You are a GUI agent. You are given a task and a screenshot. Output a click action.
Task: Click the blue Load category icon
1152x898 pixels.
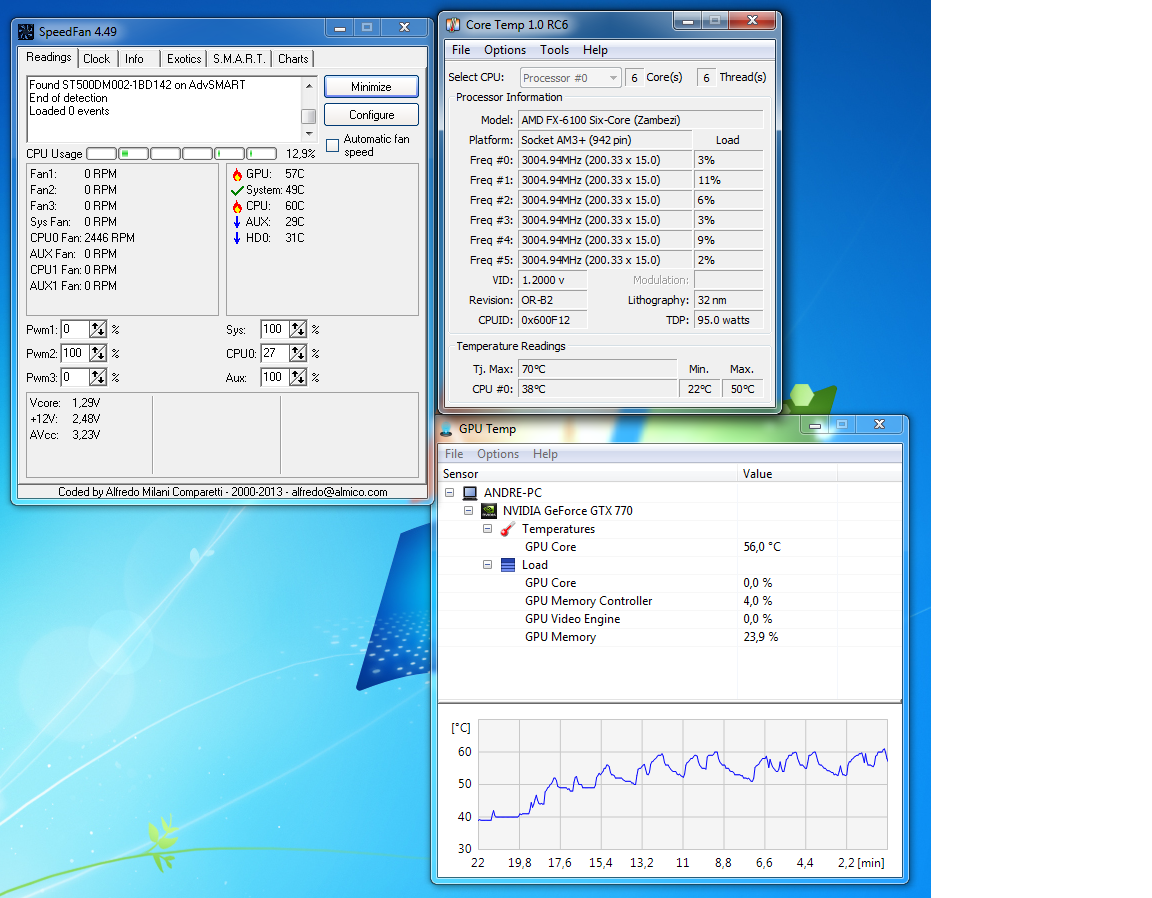(508, 565)
